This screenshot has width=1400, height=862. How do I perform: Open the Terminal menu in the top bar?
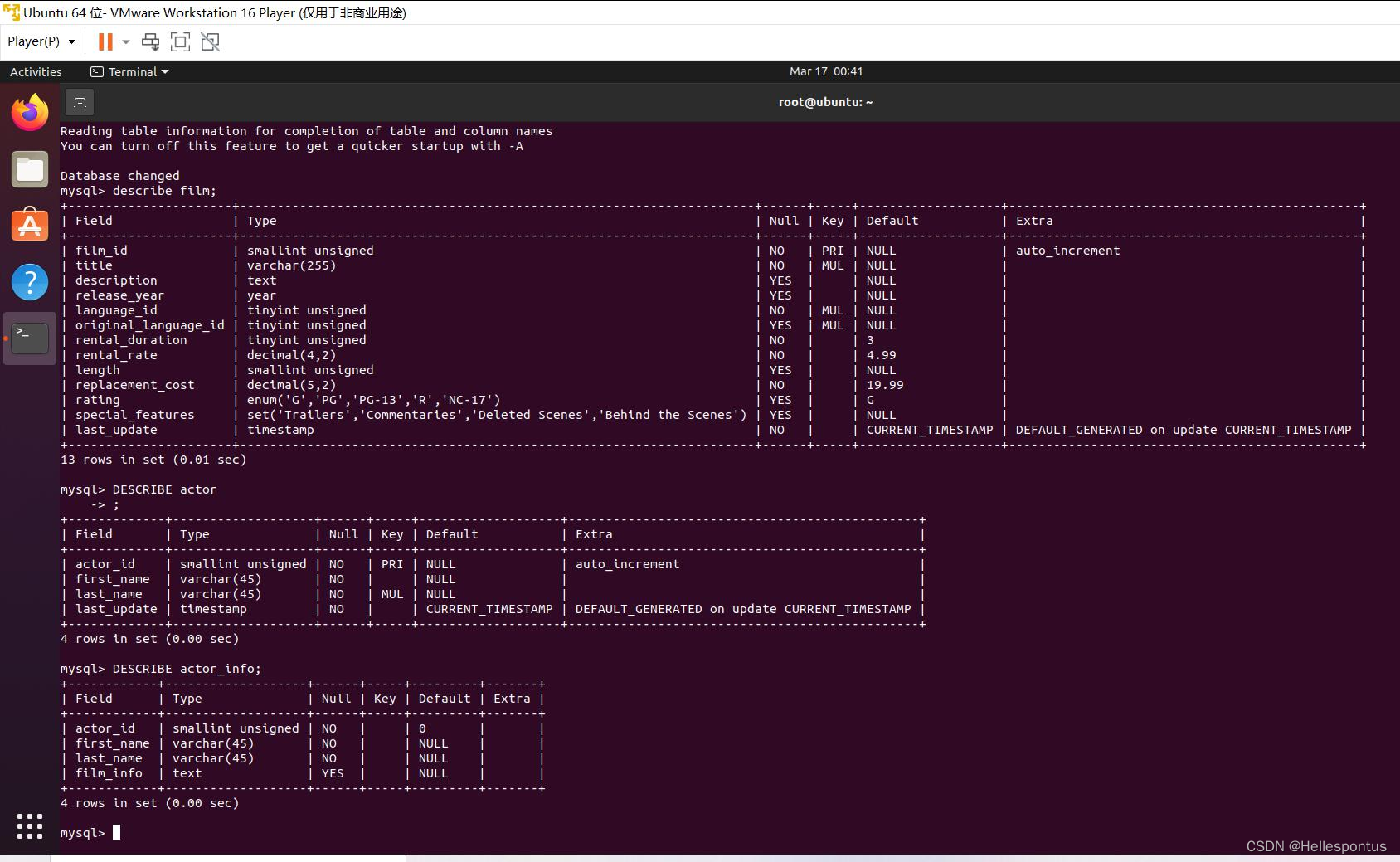(x=129, y=71)
